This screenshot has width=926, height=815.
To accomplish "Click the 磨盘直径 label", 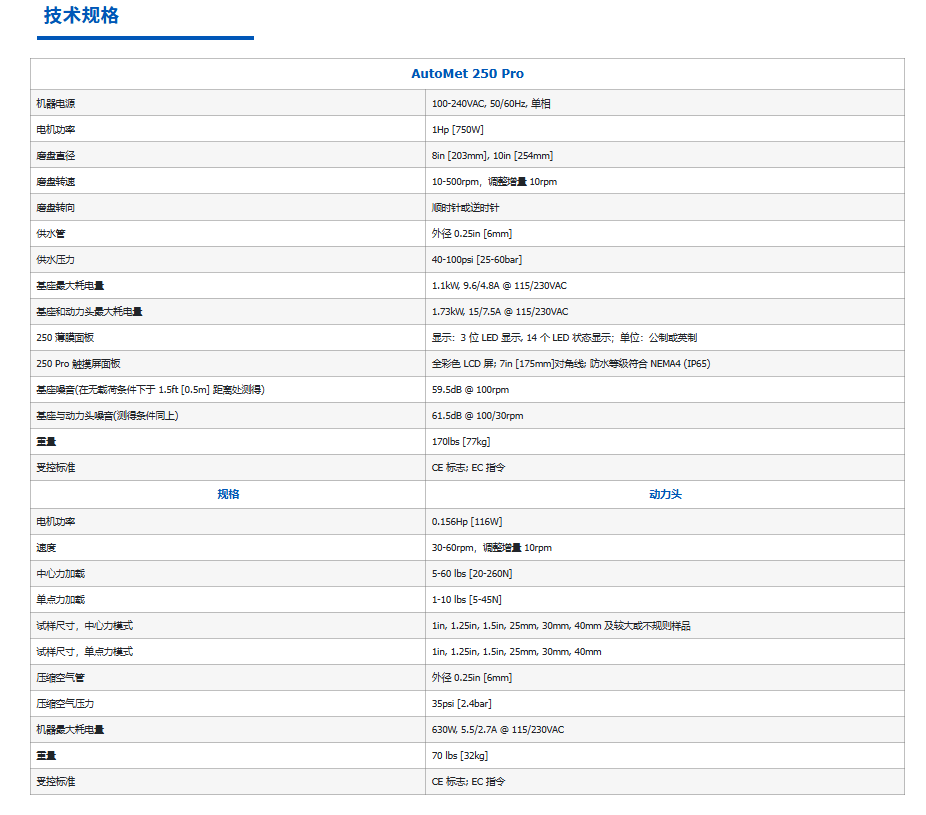I will click(x=56, y=155).
